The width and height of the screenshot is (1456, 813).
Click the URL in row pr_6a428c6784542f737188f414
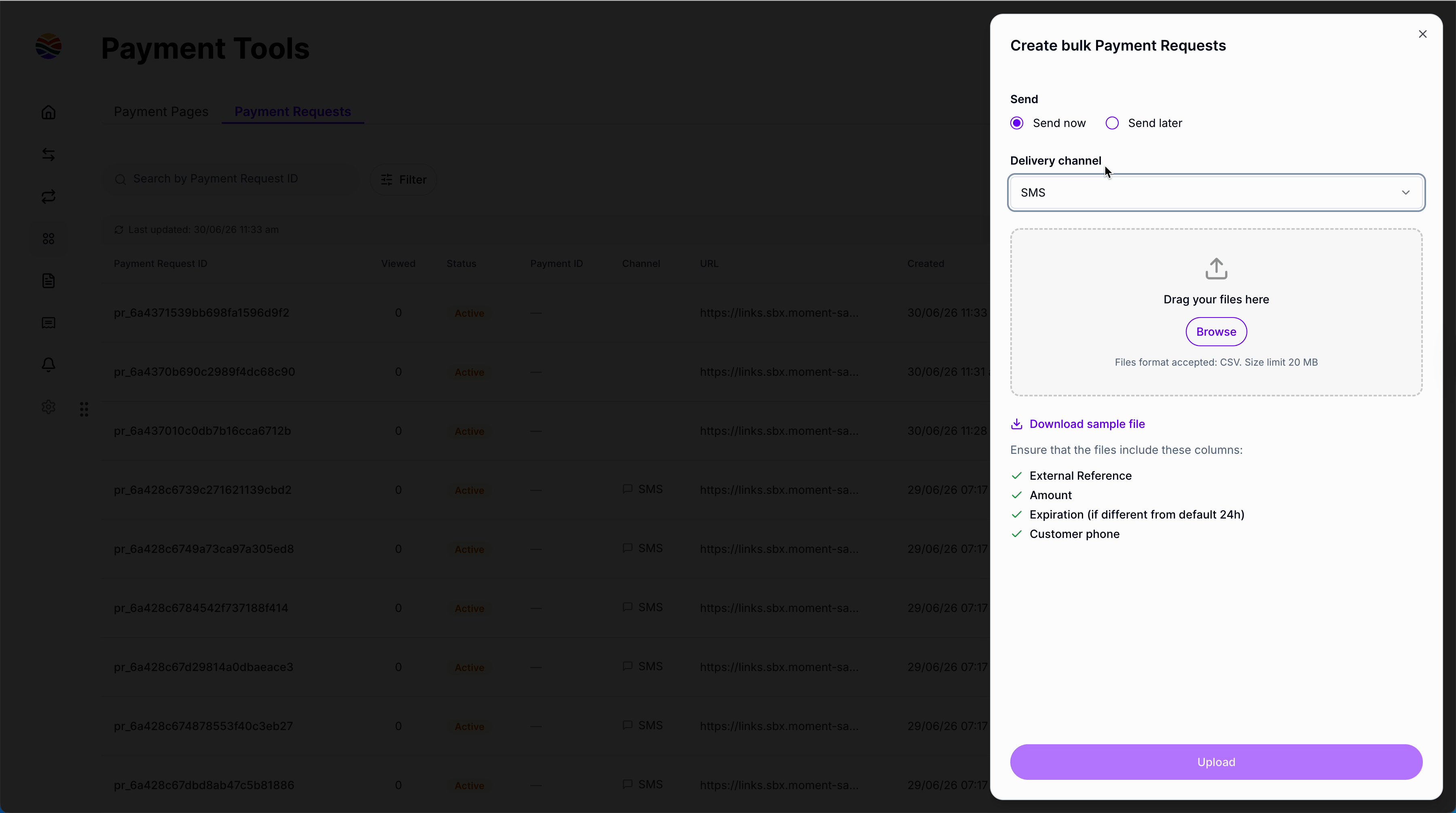[779, 608]
